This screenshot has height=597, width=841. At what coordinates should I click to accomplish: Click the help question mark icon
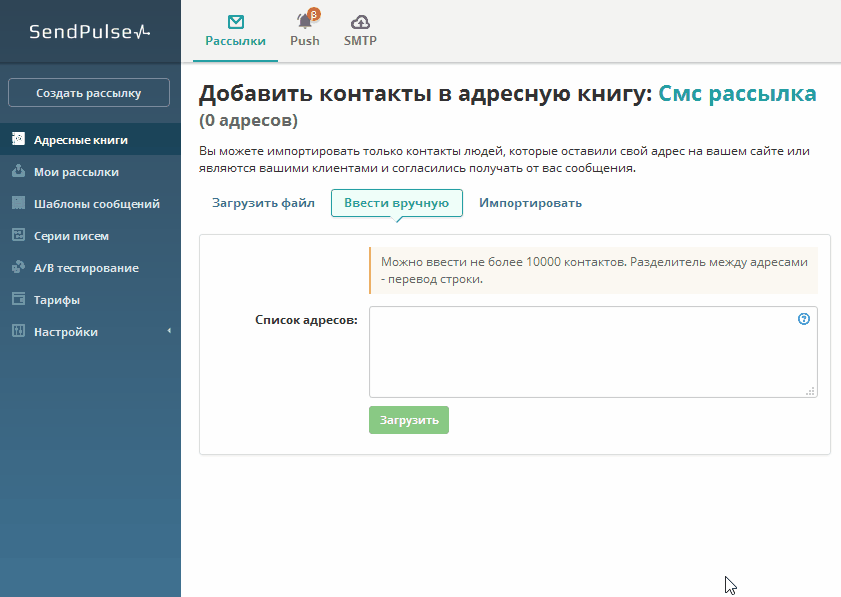tap(804, 319)
